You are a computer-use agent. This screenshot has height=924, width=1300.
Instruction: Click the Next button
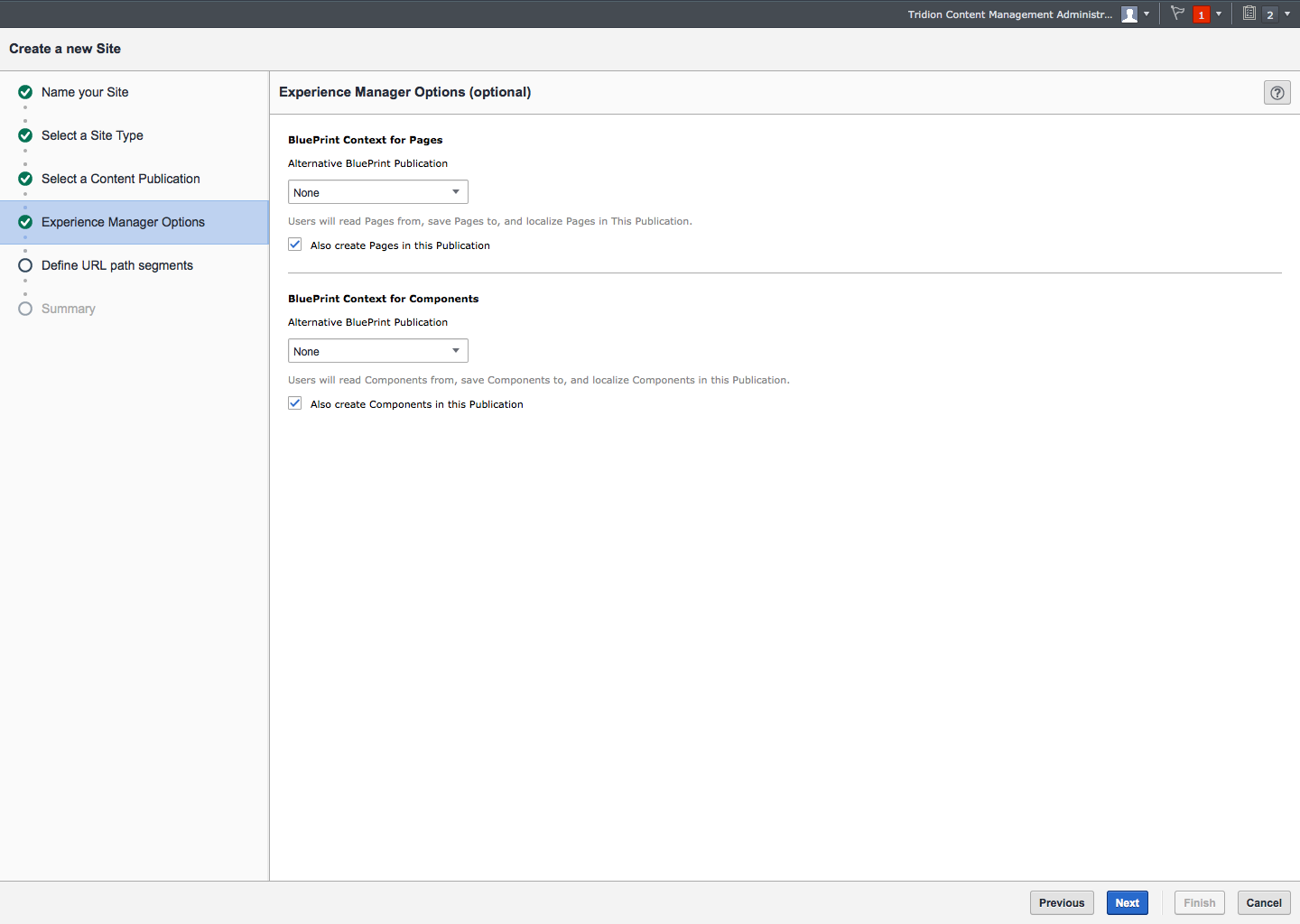[1127, 902]
